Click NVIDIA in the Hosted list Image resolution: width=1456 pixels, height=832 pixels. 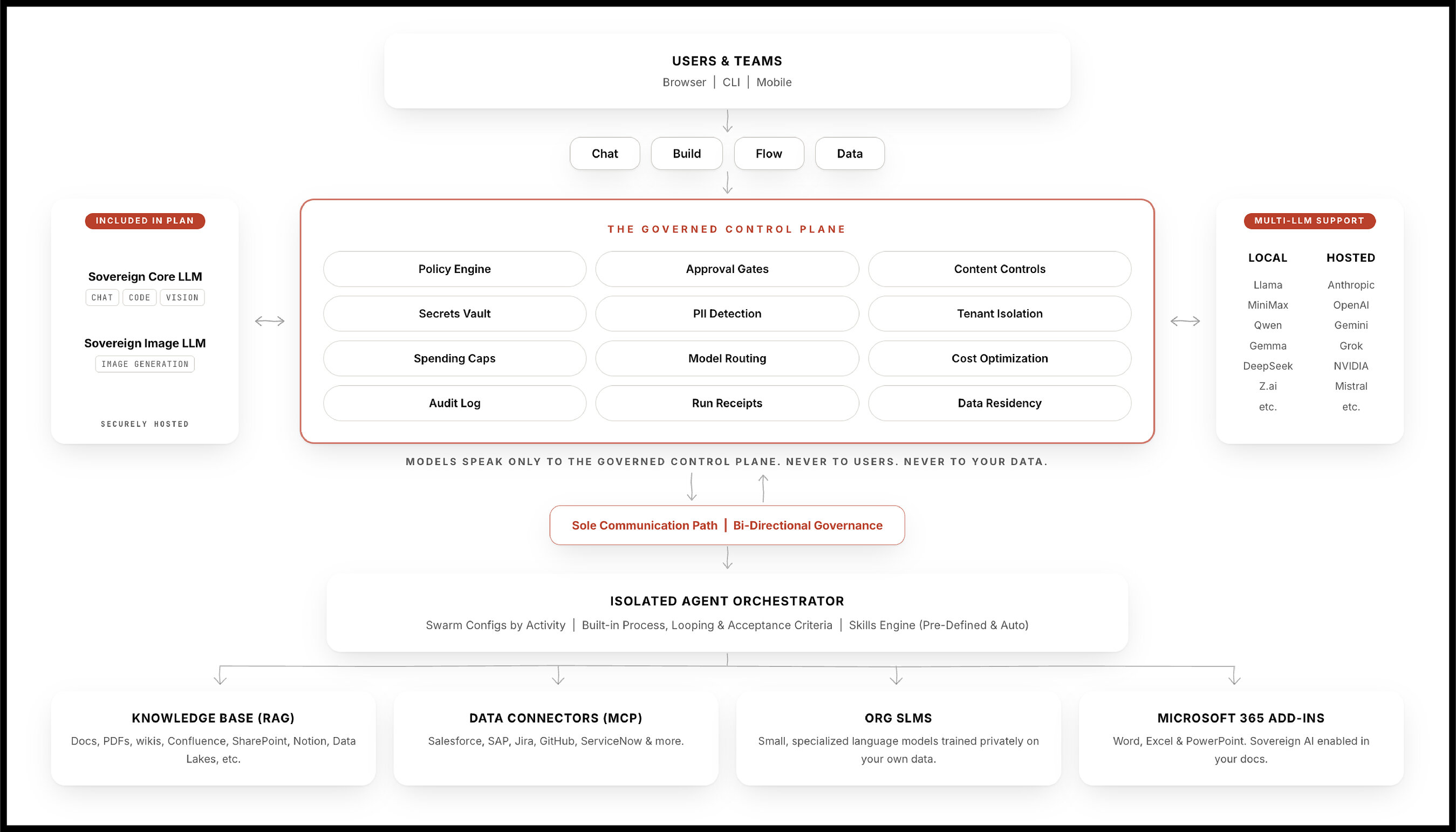[x=1351, y=366]
